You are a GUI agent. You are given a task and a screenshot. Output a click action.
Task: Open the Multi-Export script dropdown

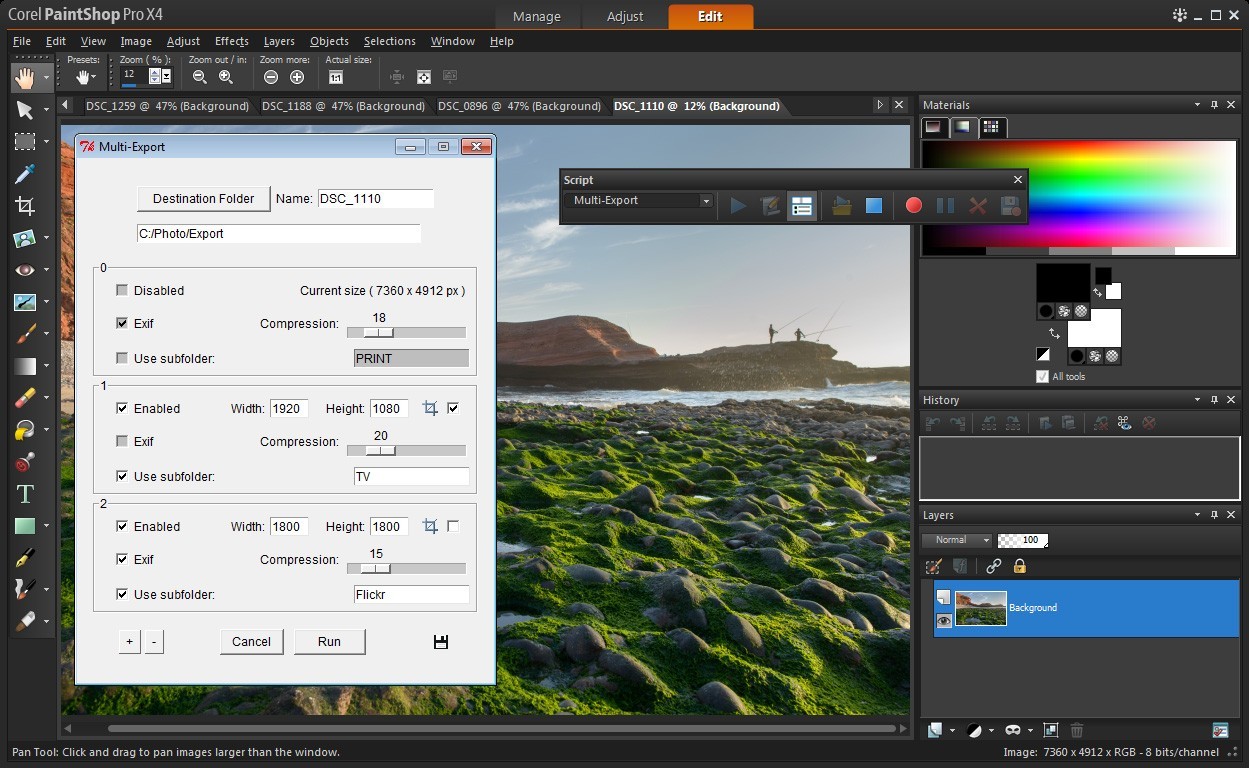pyautogui.click(x=706, y=200)
